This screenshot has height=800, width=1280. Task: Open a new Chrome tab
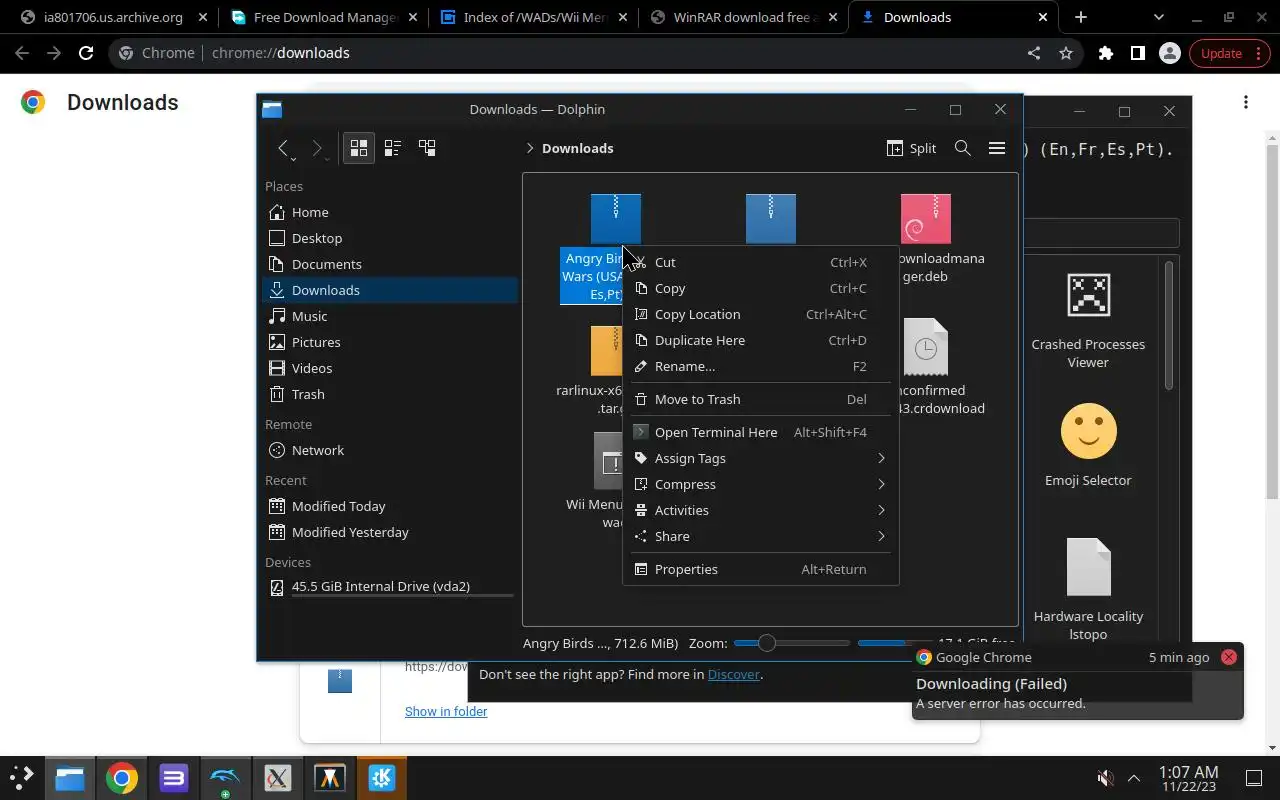[x=1081, y=17]
